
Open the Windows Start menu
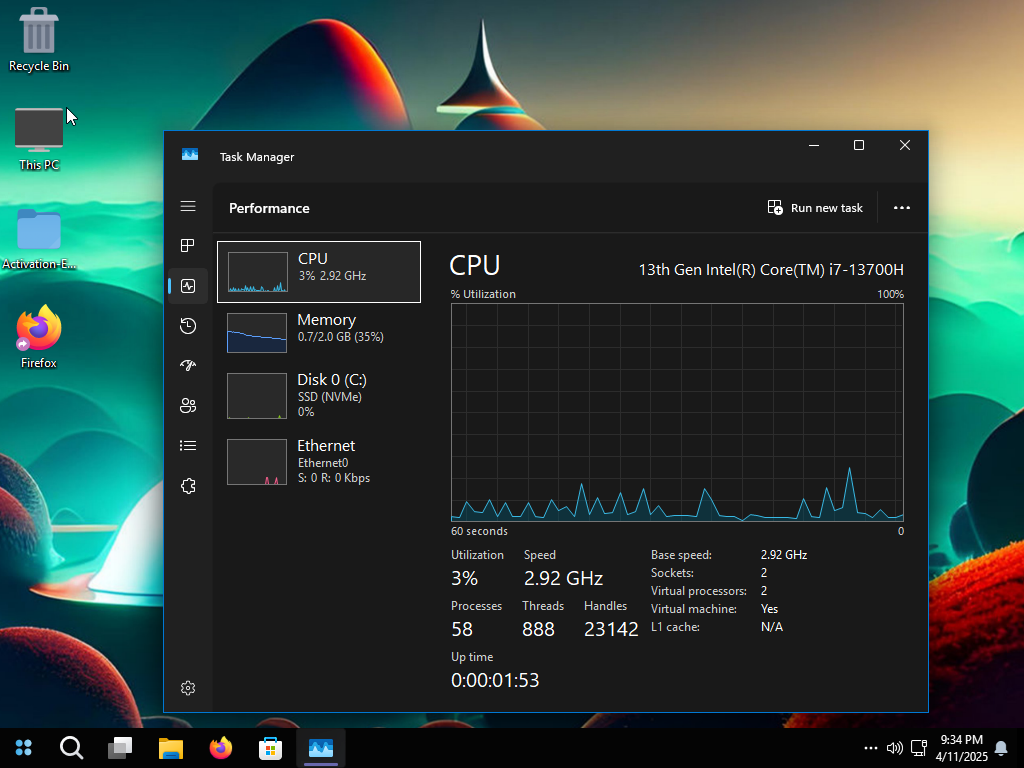point(24,747)
